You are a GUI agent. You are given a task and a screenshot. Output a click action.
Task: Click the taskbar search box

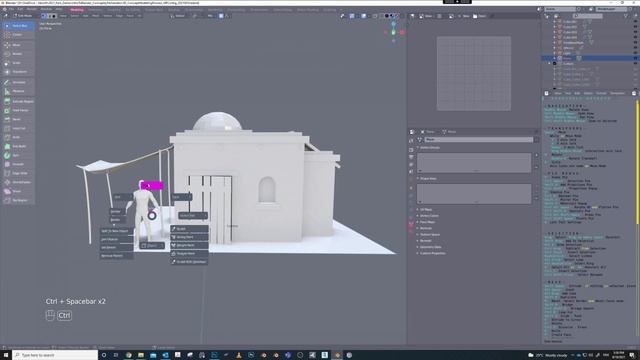[x=56, y=355]
